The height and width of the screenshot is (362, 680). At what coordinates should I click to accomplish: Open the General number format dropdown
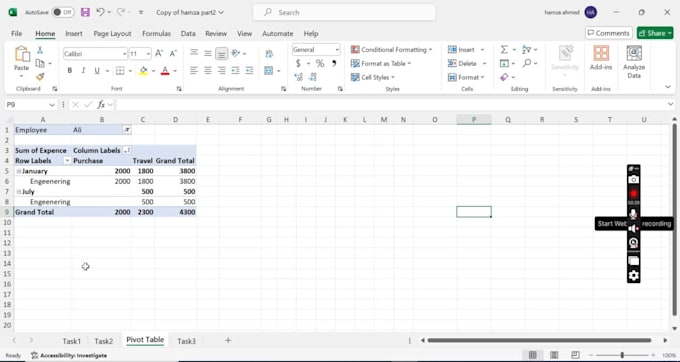tap(337, 50)
